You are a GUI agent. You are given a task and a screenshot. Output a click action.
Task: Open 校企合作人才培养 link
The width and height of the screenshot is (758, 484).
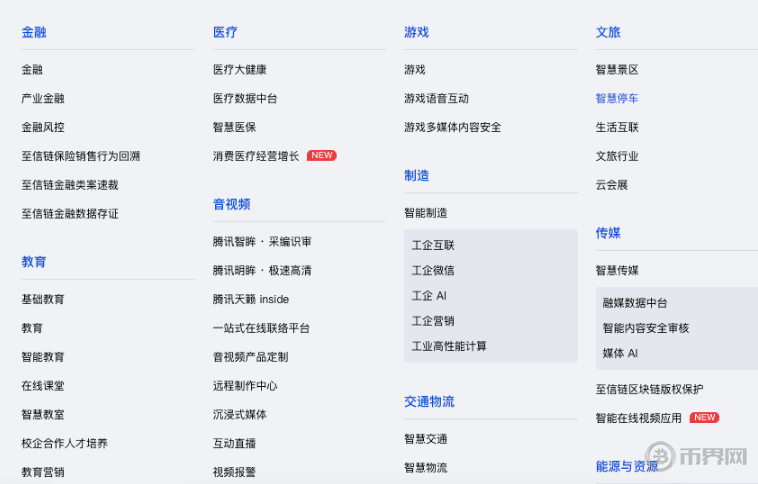pos(65,443)
